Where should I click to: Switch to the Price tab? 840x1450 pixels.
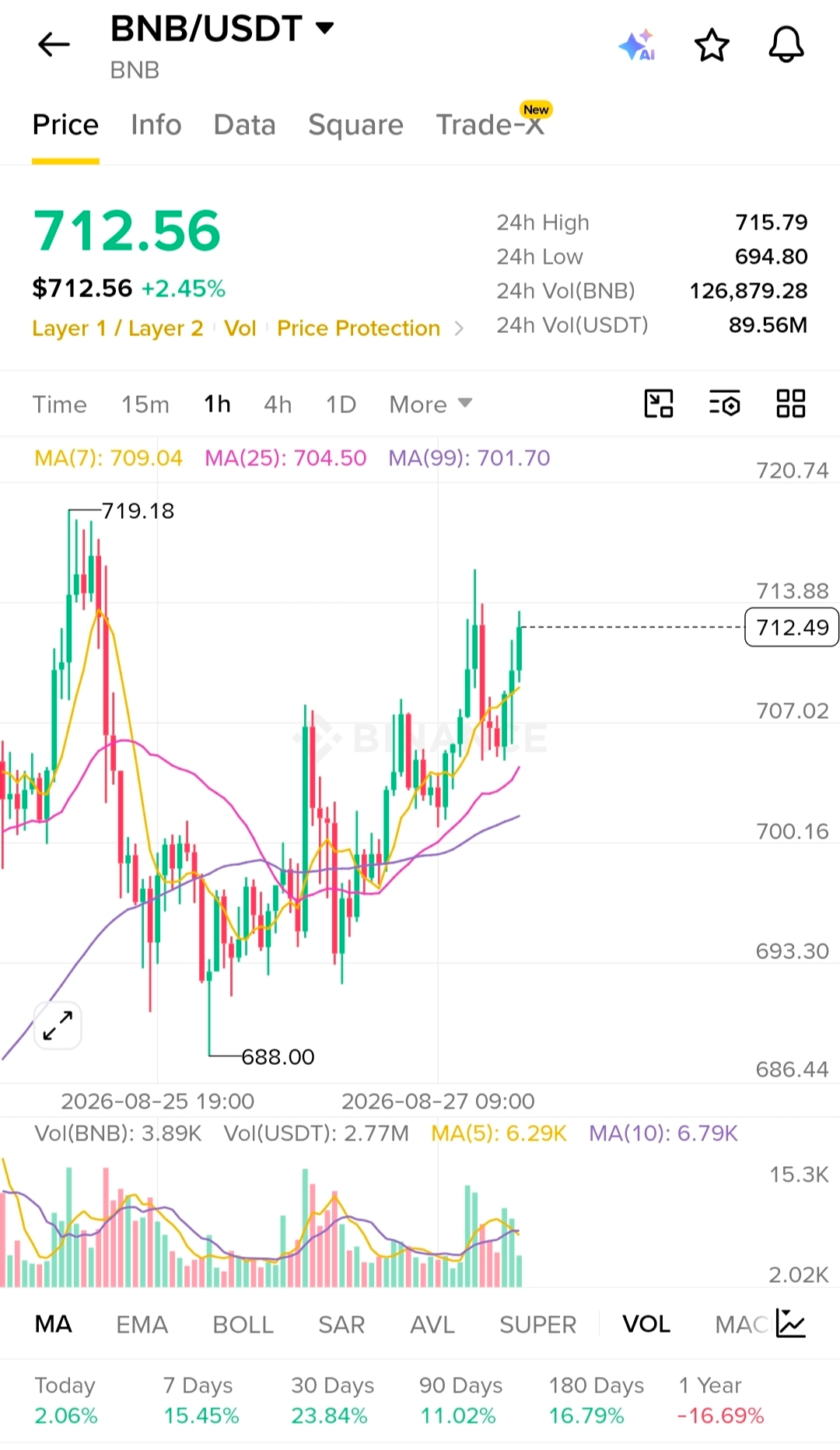(65, 124)
